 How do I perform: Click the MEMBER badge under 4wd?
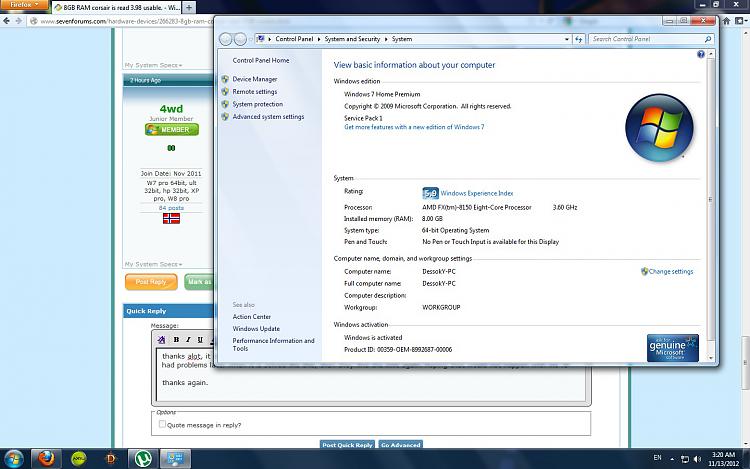pos(172,130)
